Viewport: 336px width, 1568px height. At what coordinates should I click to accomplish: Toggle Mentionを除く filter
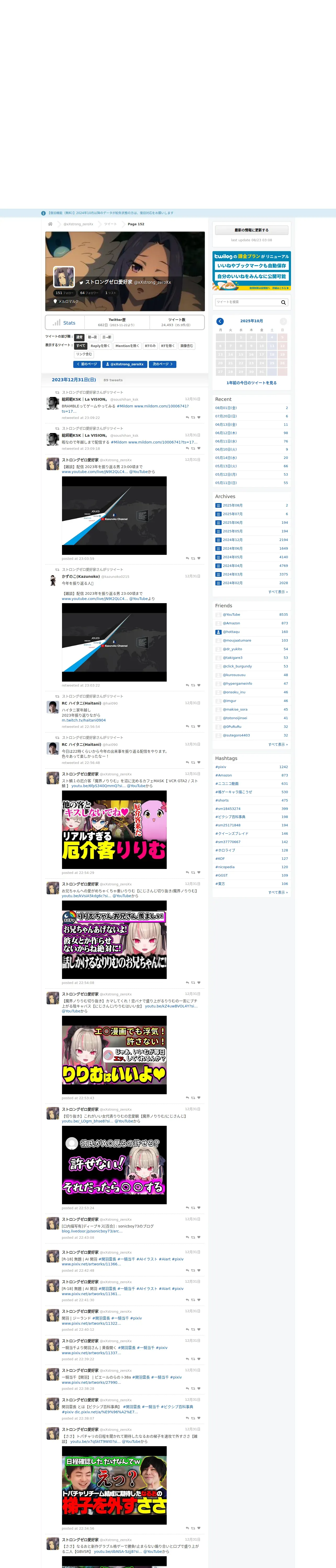click(x=127, y=346)
